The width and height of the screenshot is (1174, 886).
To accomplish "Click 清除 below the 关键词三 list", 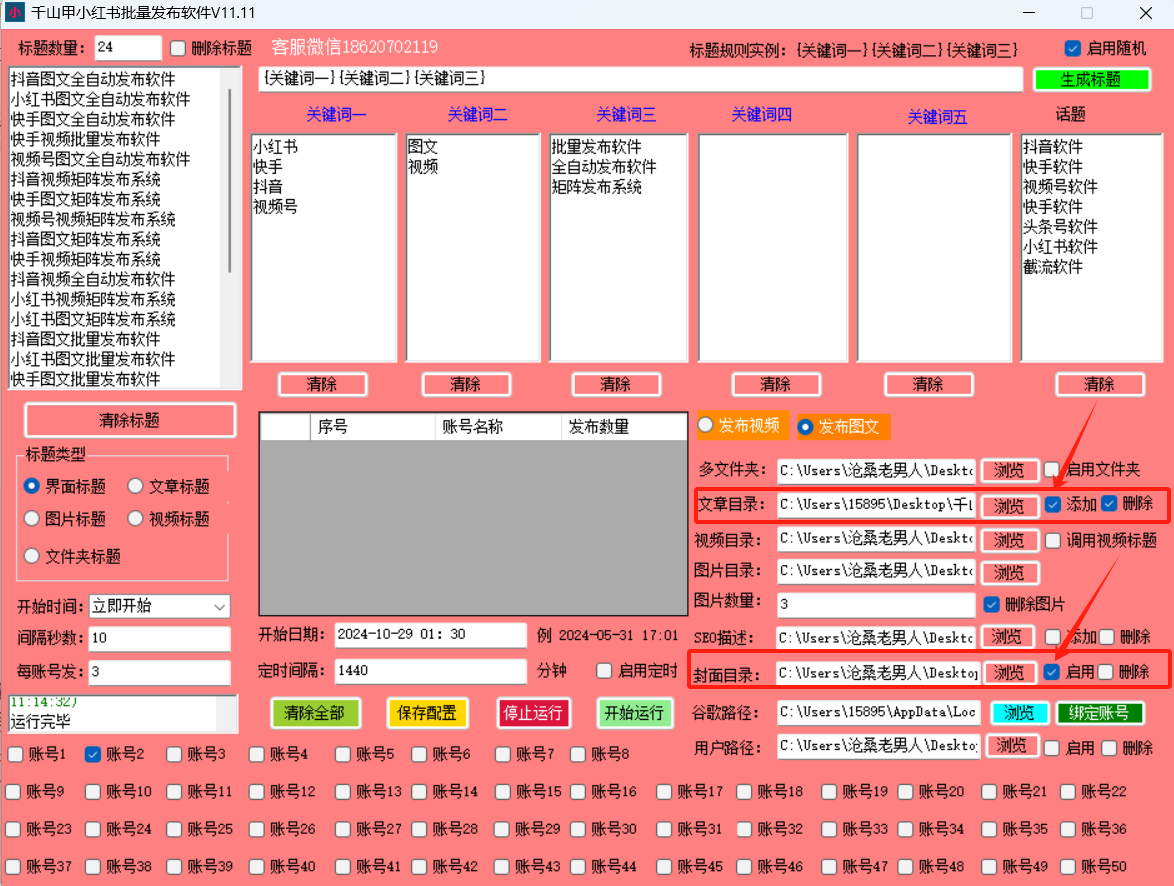I will point(615,384).
